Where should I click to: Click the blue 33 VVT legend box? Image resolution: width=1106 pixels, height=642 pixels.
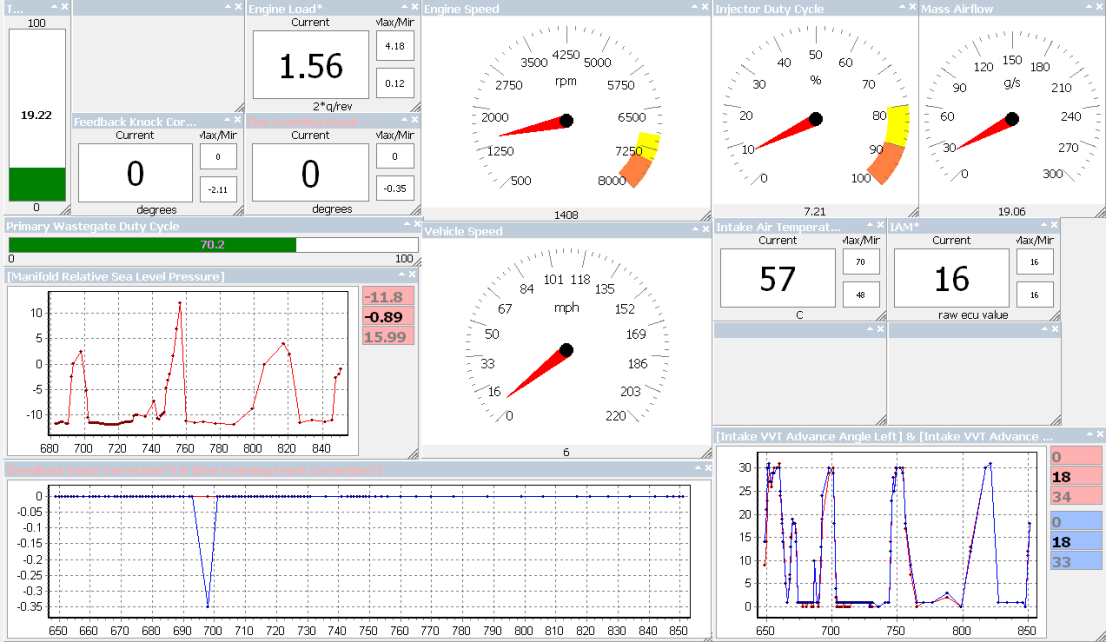point(1075,561)
